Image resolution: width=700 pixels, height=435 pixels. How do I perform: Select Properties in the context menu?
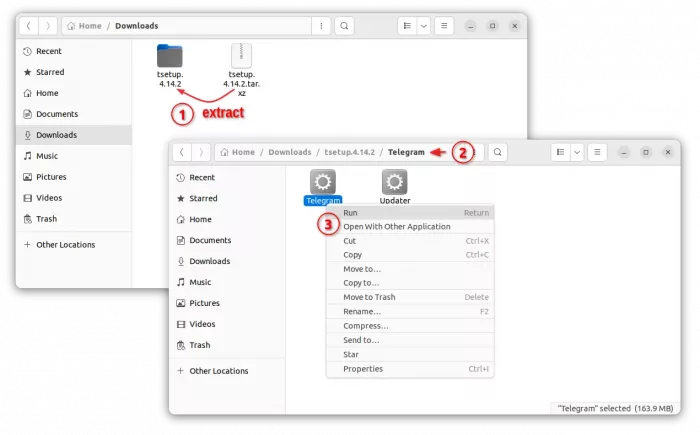coord(363,369)
